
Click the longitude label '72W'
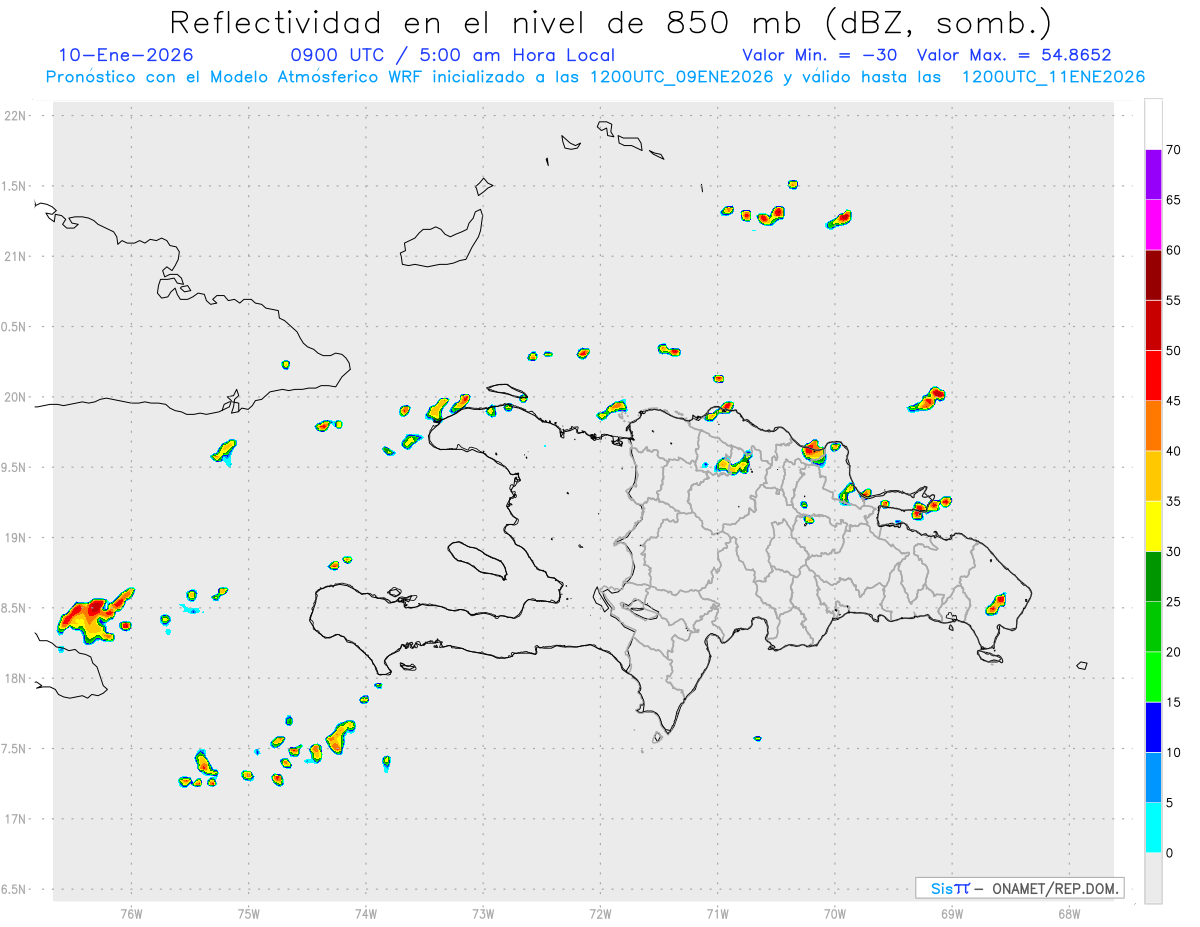(600, 913)
